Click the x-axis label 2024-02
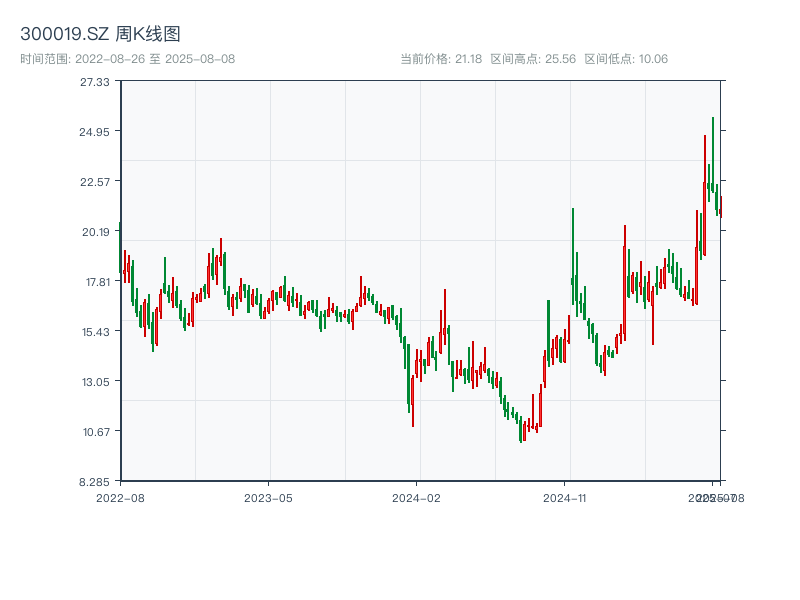The image size is (800, 600). click(416, 498)
